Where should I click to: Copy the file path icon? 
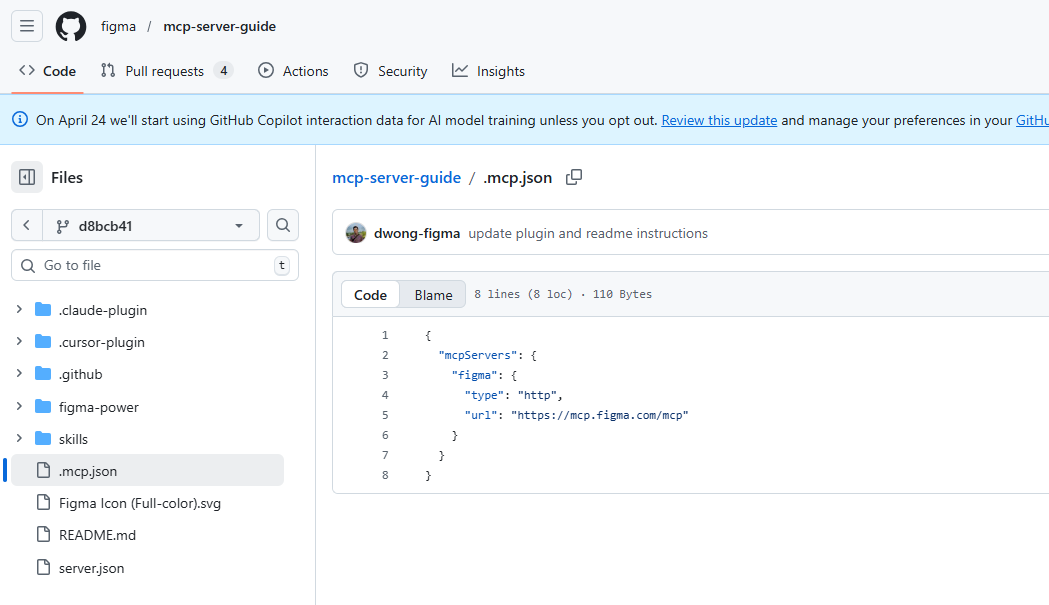[x=574, y=177]
